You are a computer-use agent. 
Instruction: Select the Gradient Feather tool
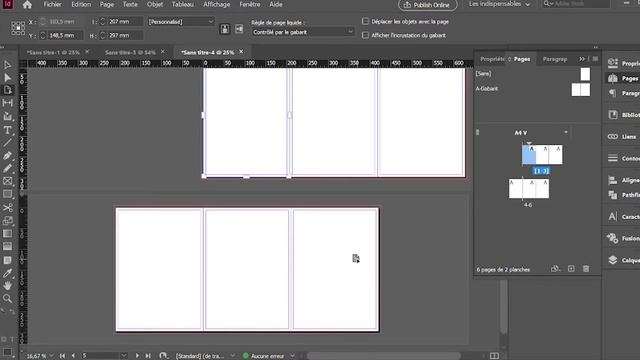(x=7, y=247)
